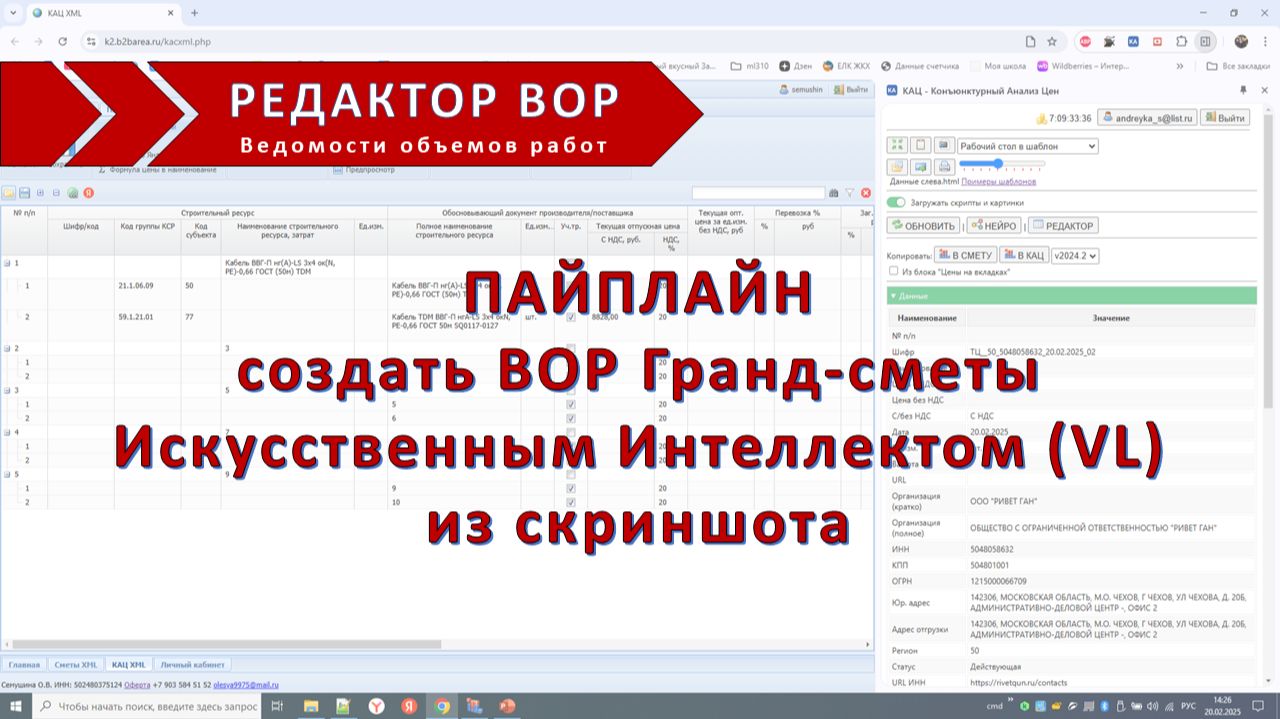Open the 'Примеры шаблонов' link

click(999, 182)
